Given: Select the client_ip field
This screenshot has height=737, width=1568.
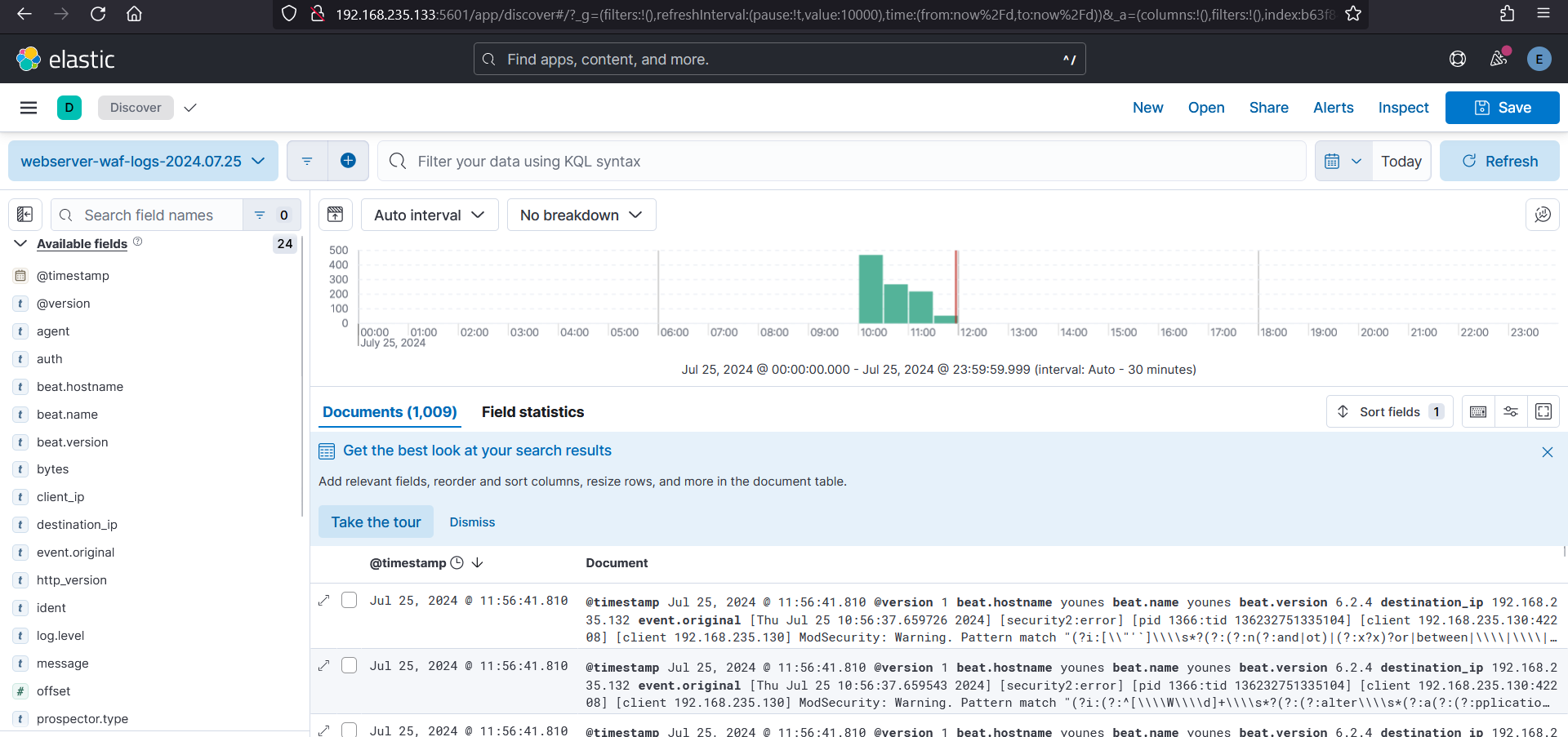Looking at the screenshot, I should pyautogui.click(x=60, y=496).
